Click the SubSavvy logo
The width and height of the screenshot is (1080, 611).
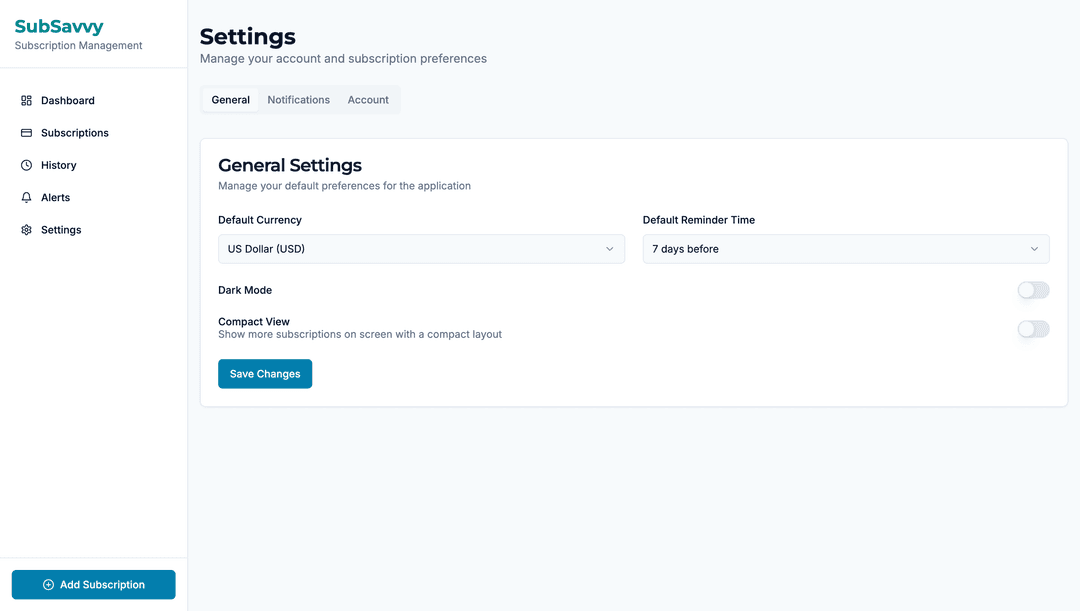[x=60, y=26]
